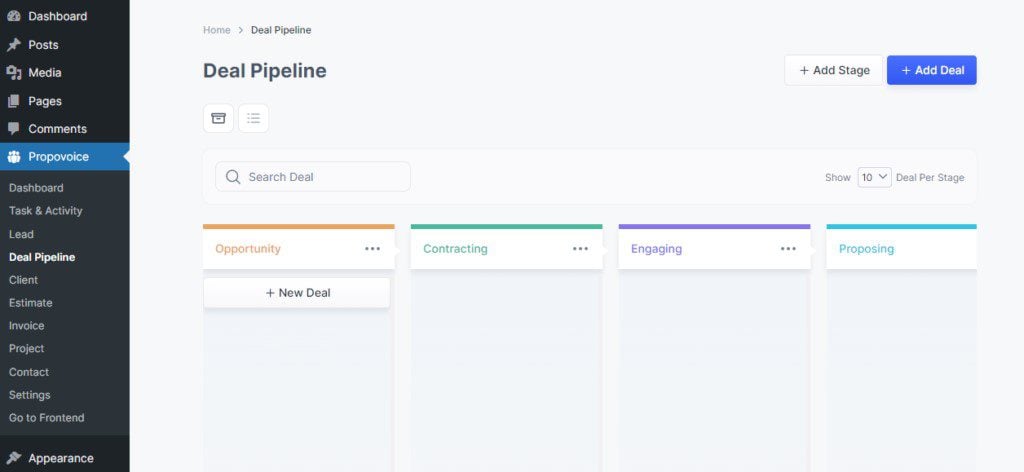Image resolution: width=1024 pixels, height=472 pixels.
Task: Click the Add Stage button
Action: [834, 70]
